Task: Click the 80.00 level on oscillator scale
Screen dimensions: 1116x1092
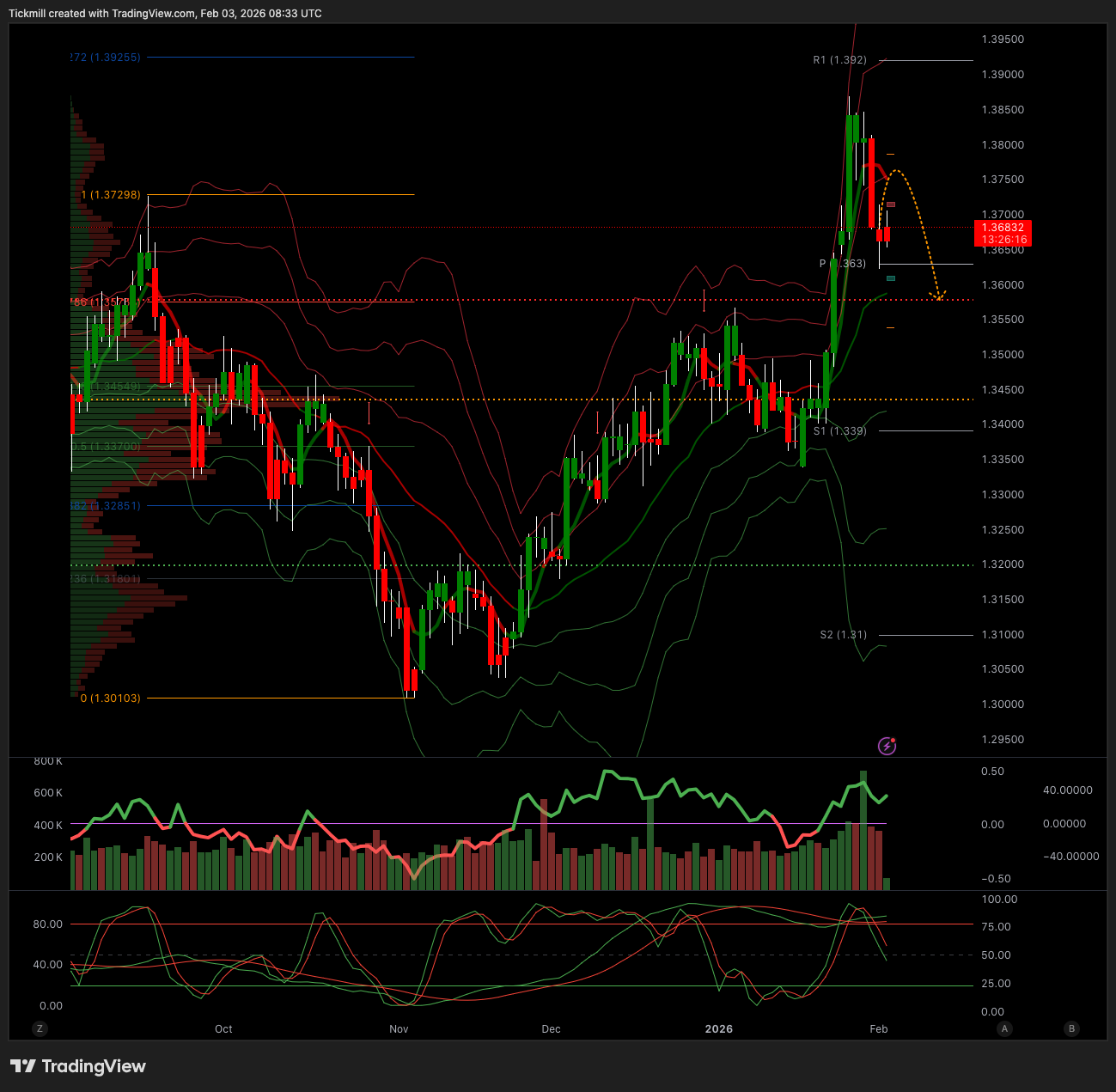Action: pyautogui.click(x=48, y=924)
